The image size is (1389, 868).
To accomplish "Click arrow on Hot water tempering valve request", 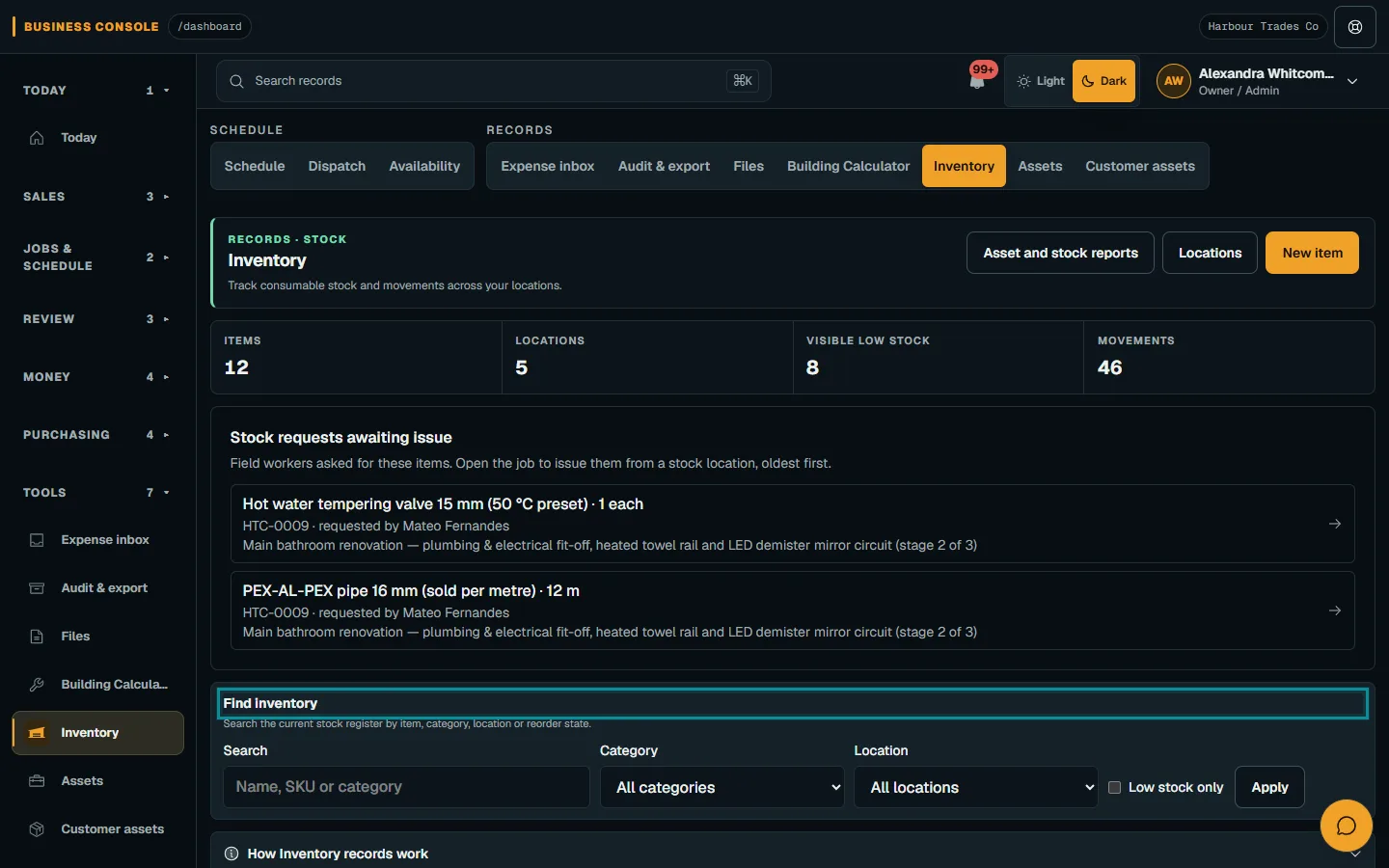I will [x=1335, y=524].
